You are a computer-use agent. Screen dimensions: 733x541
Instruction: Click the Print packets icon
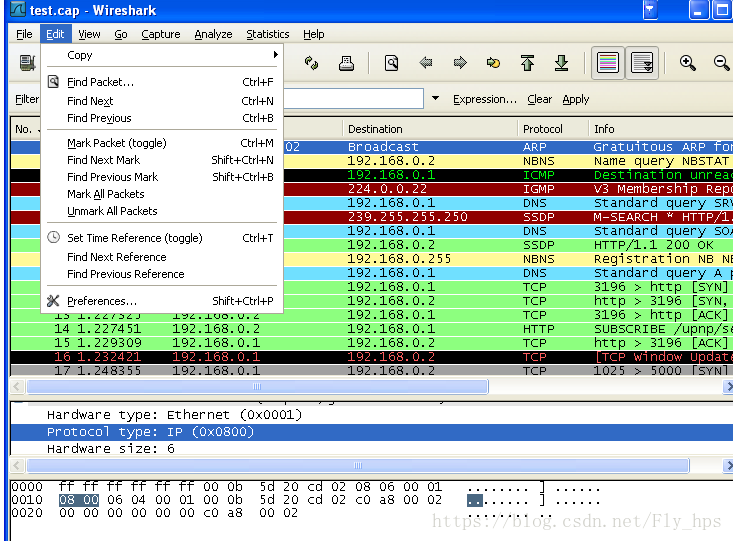(x=346, y=63)
